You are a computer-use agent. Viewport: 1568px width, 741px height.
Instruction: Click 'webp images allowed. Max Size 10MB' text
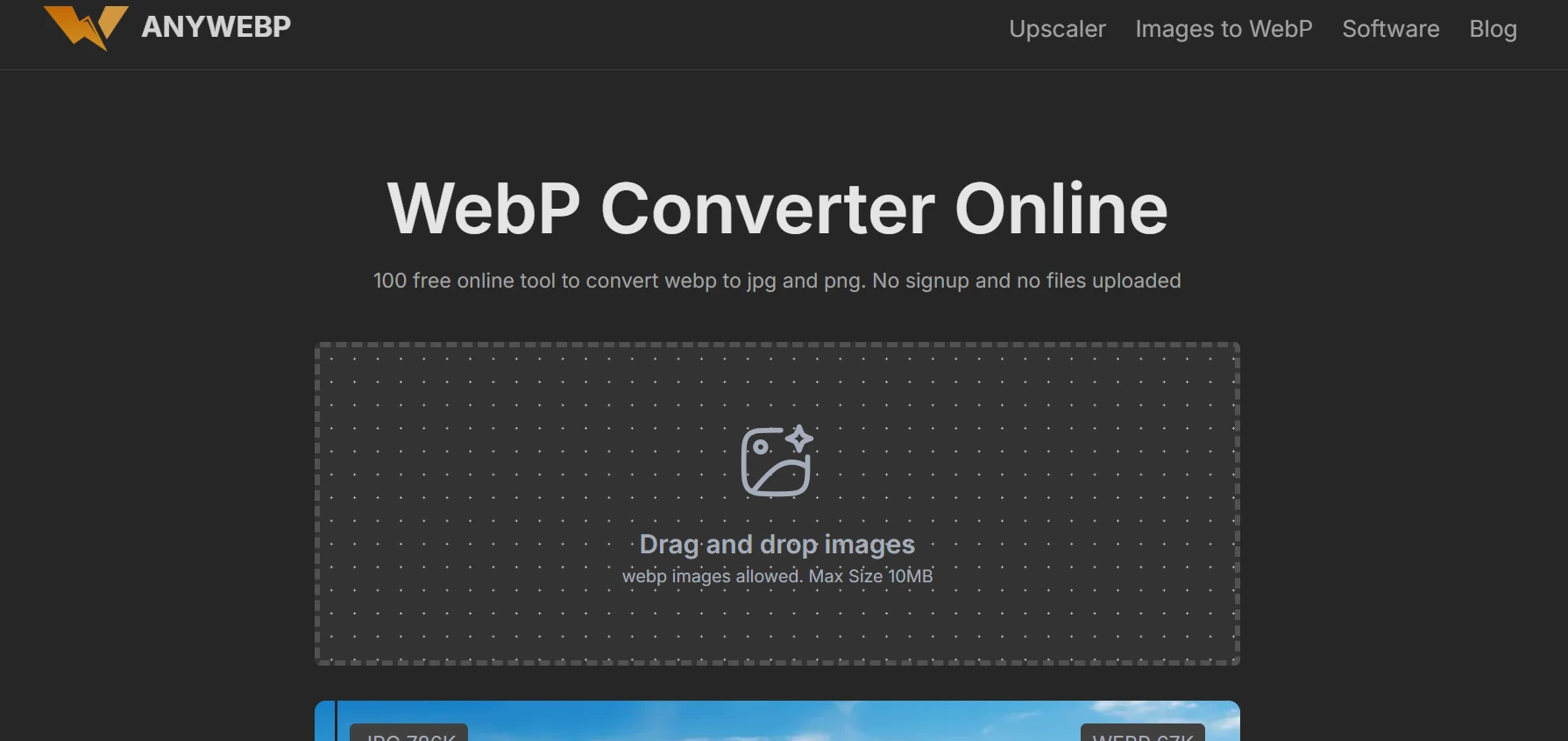(777, 576)
